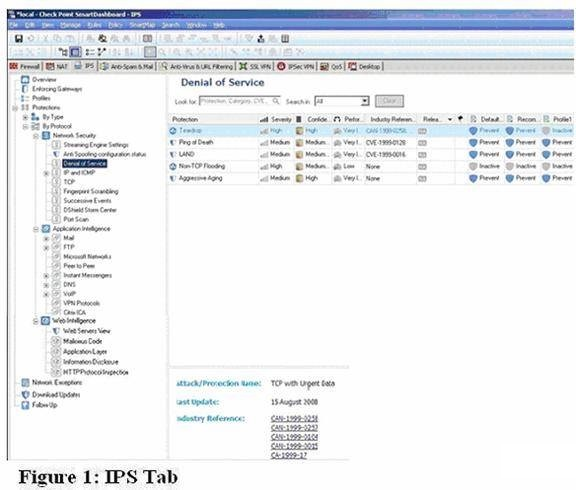
Task: Open the CAN-1999-0015 reference link
Action: (294, 446)
